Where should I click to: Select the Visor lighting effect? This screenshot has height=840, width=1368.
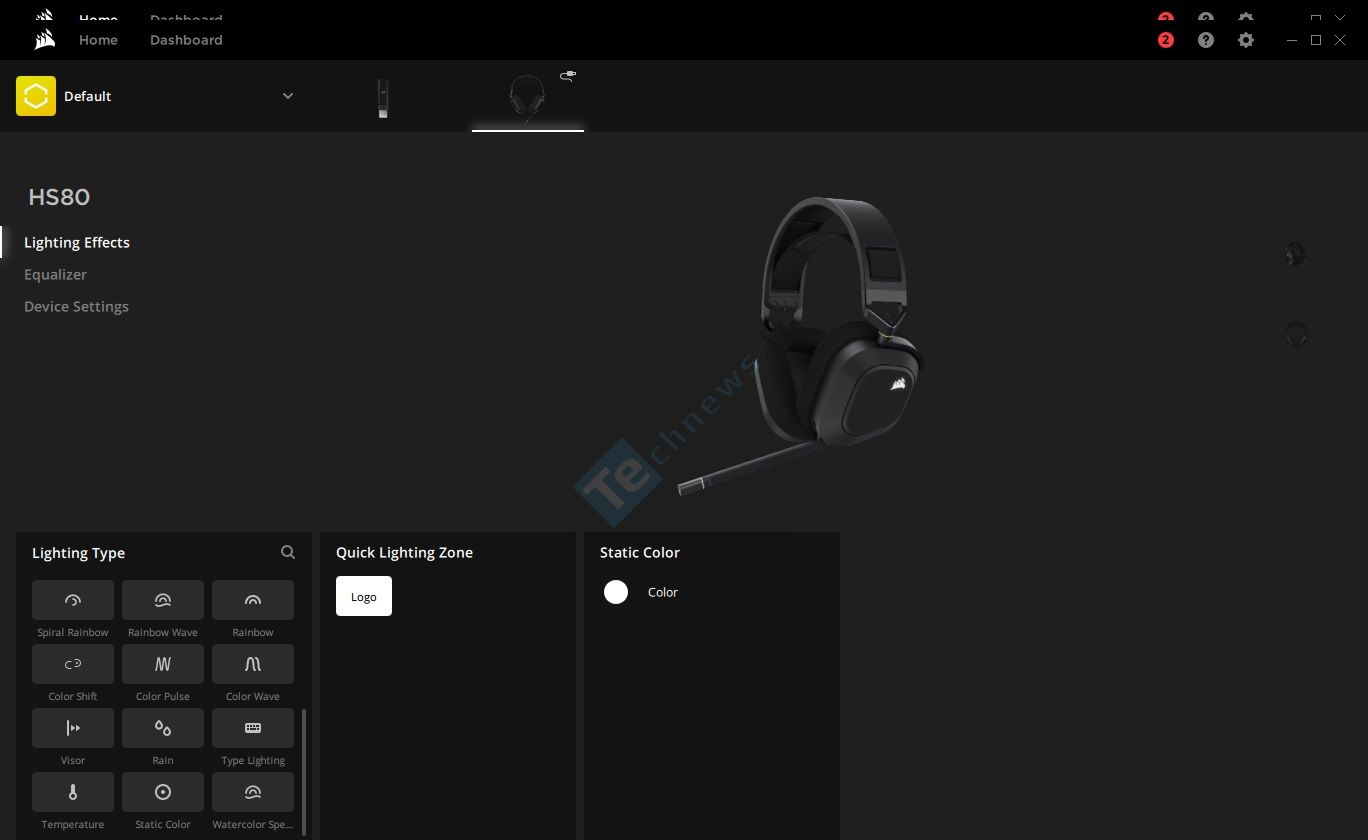(73, 728)
